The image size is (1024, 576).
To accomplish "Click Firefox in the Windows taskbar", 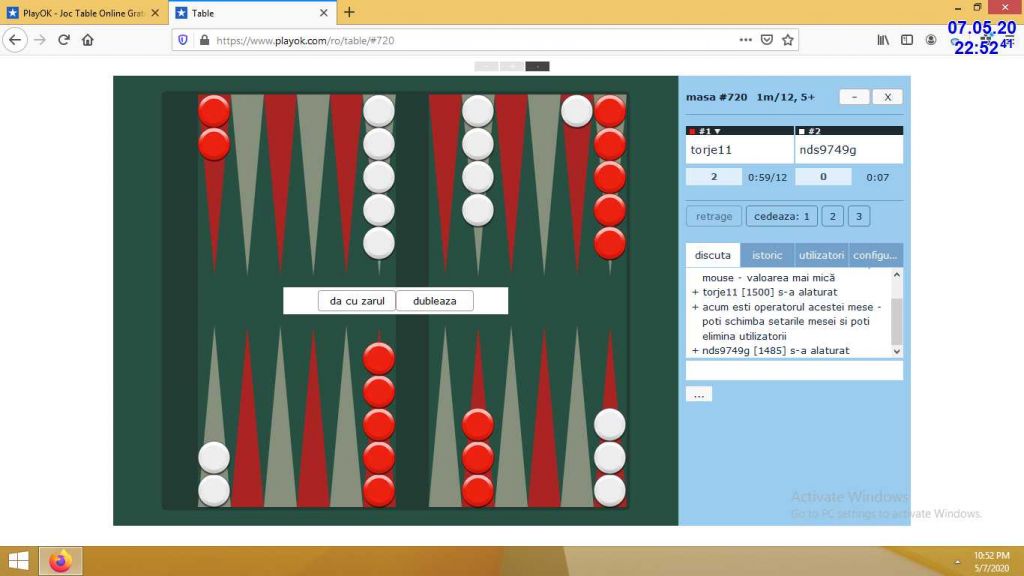I will coord(60,561).
